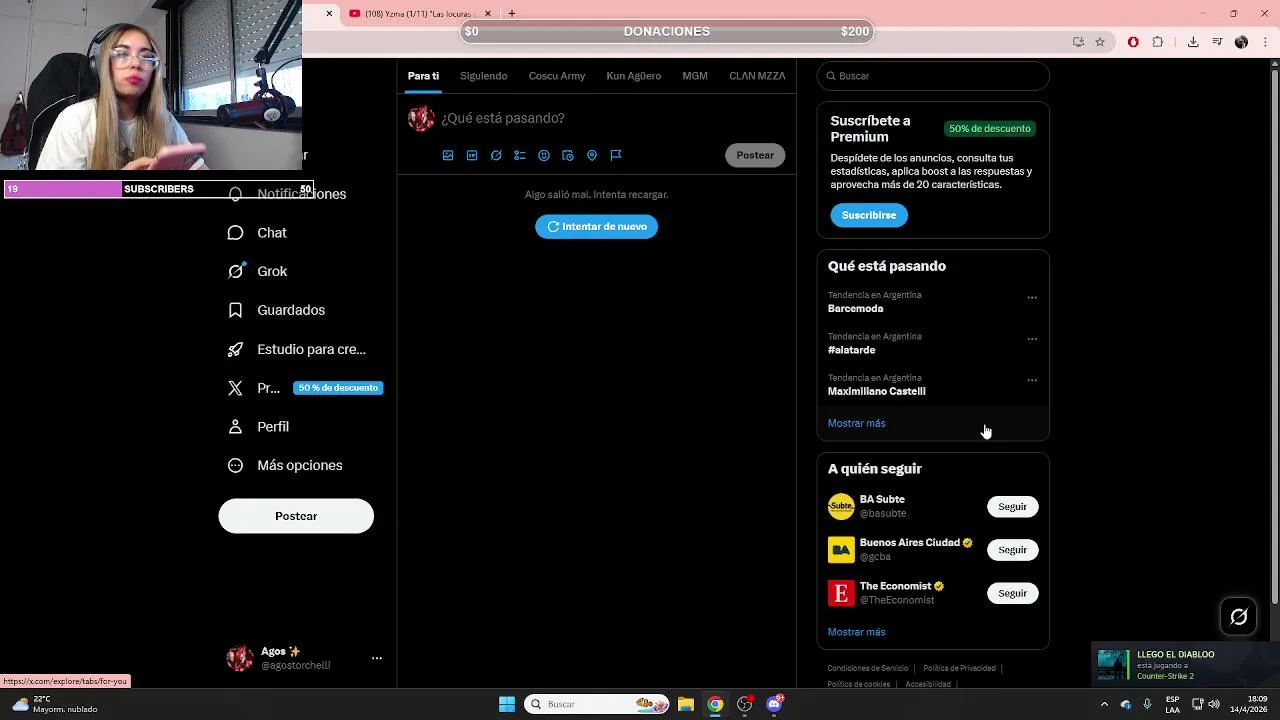Open #alatarde trending topic
The height and width of the screenshot is (720, 1280).
[851, 350]
